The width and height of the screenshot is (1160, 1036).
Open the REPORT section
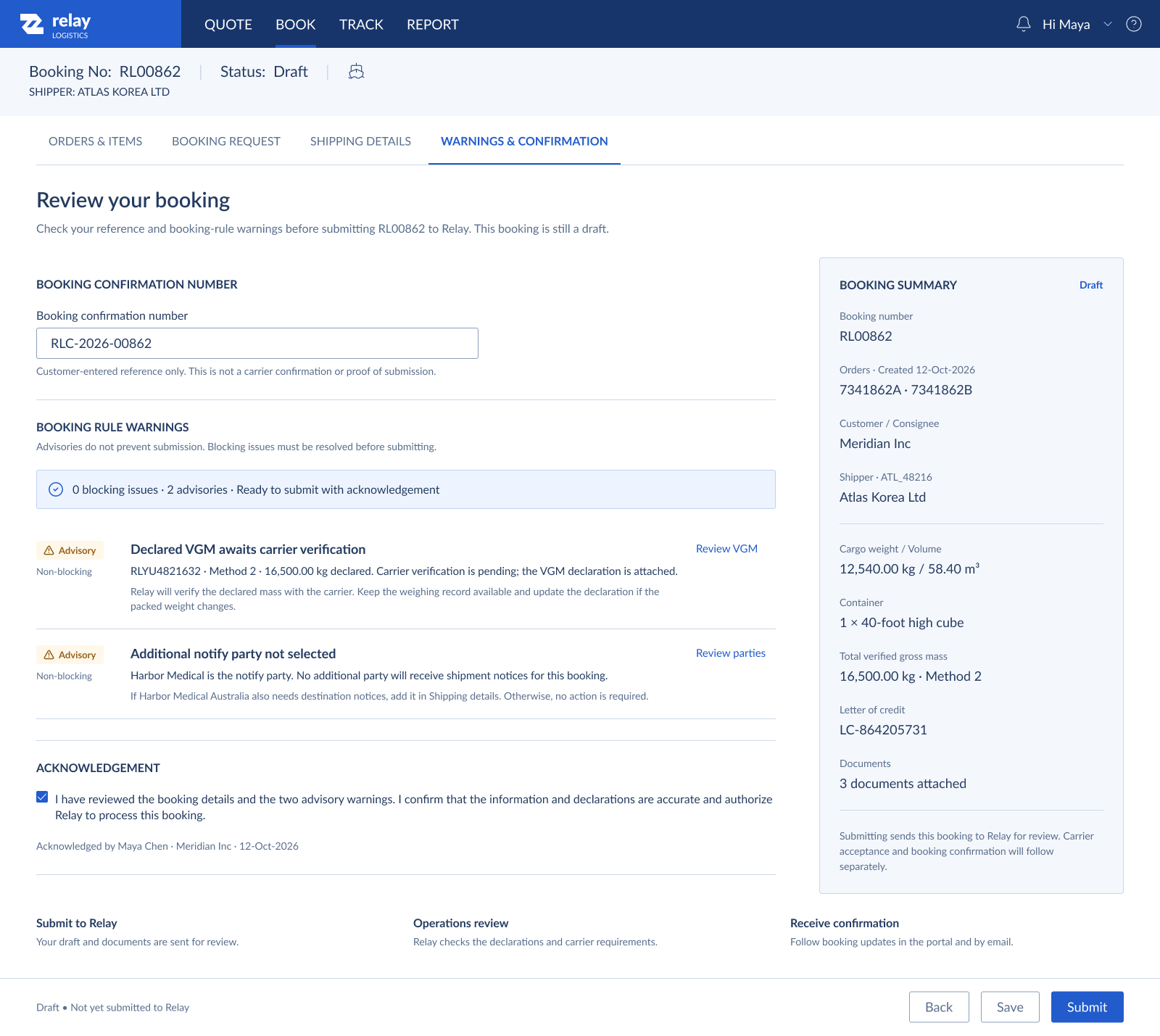[433, 24]
